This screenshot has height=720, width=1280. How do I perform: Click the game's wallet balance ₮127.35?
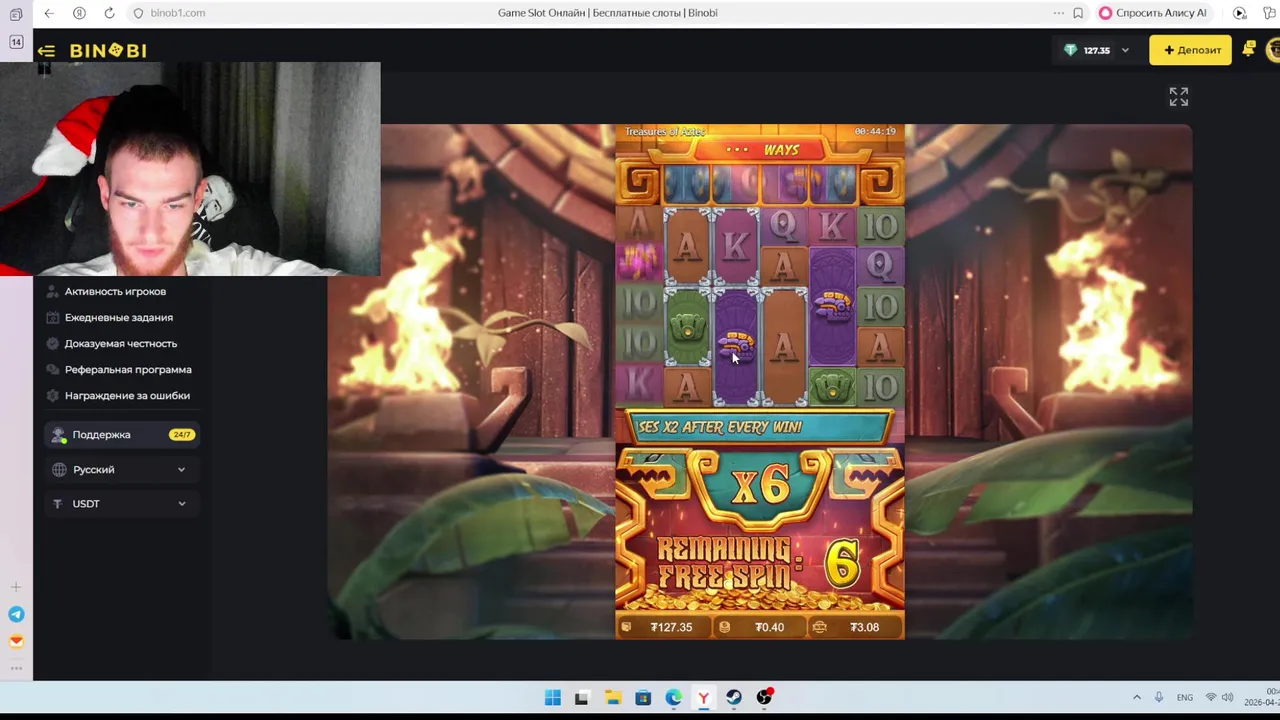(x=664, y=627)
